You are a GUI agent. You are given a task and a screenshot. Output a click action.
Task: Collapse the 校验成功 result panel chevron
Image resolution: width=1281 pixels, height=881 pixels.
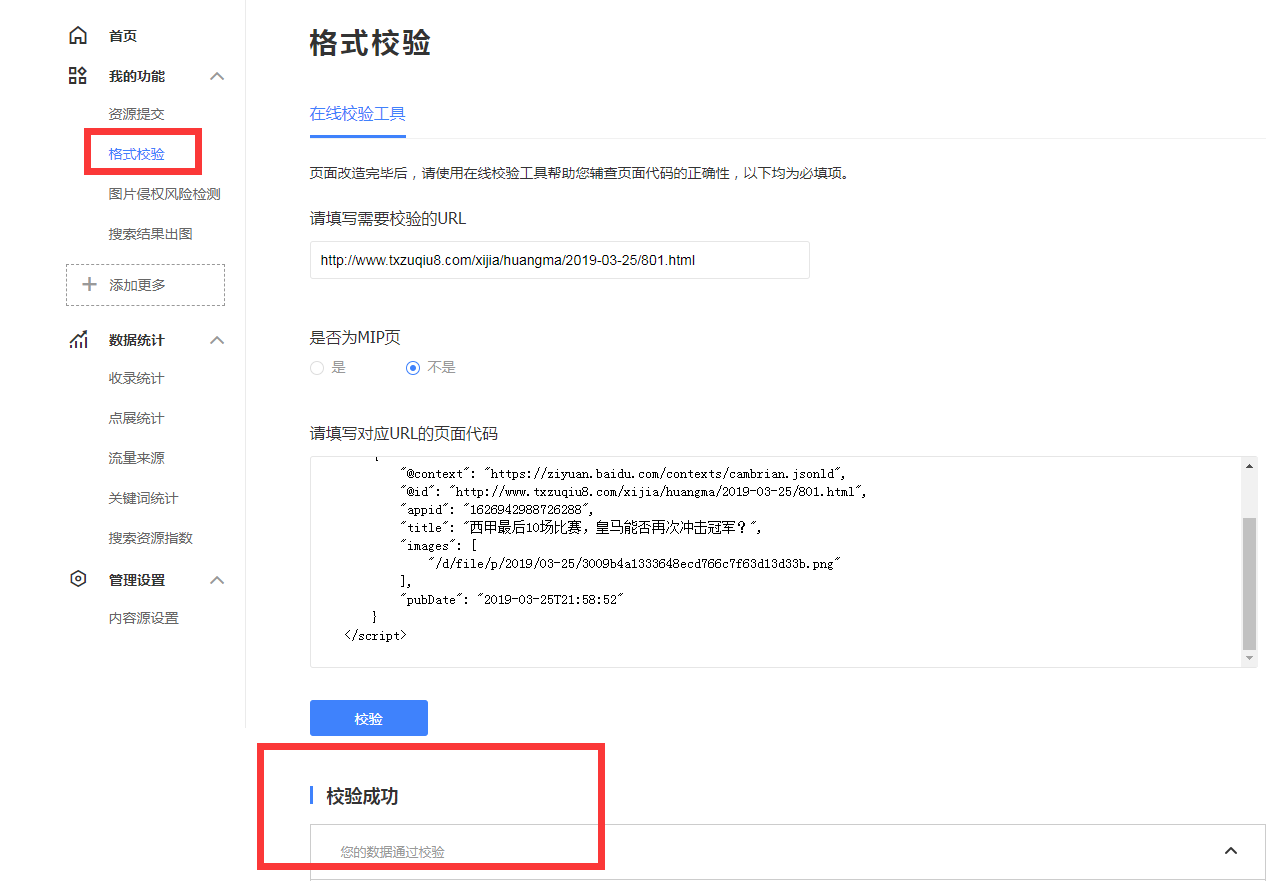[x=1231, y=851]
